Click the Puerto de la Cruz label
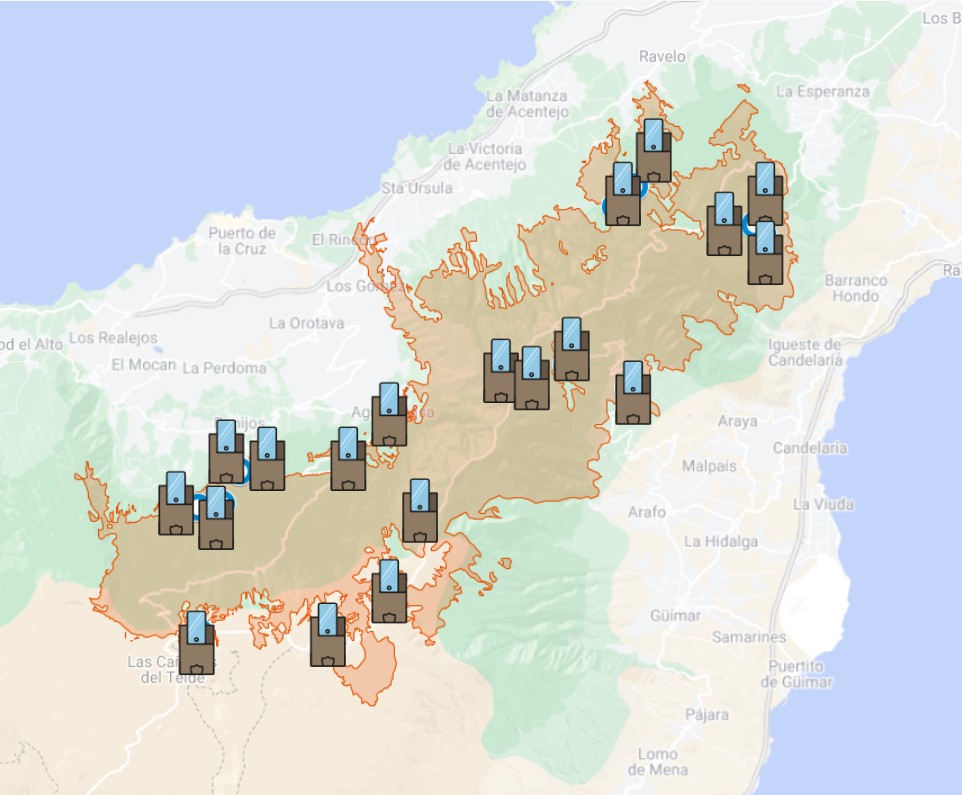The image size is (962, 795). pos(241,241)
